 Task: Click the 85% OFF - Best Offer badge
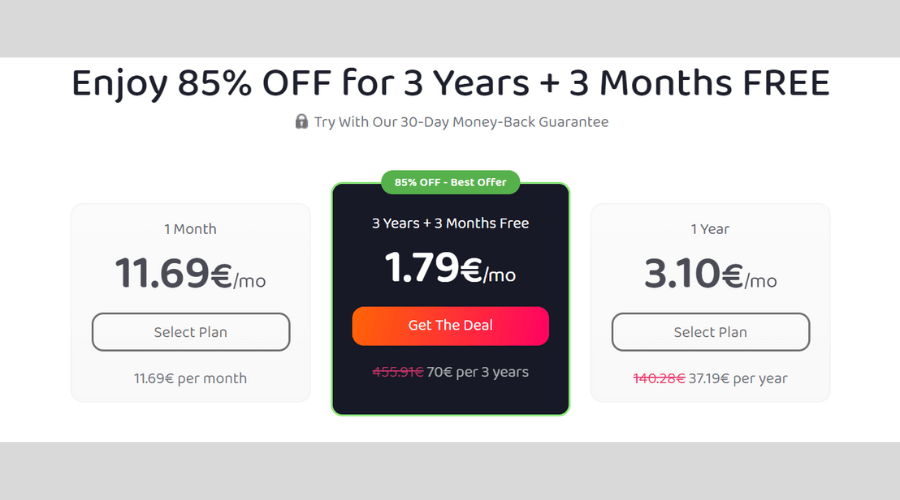pyautogui.click(x=450, y=182)
